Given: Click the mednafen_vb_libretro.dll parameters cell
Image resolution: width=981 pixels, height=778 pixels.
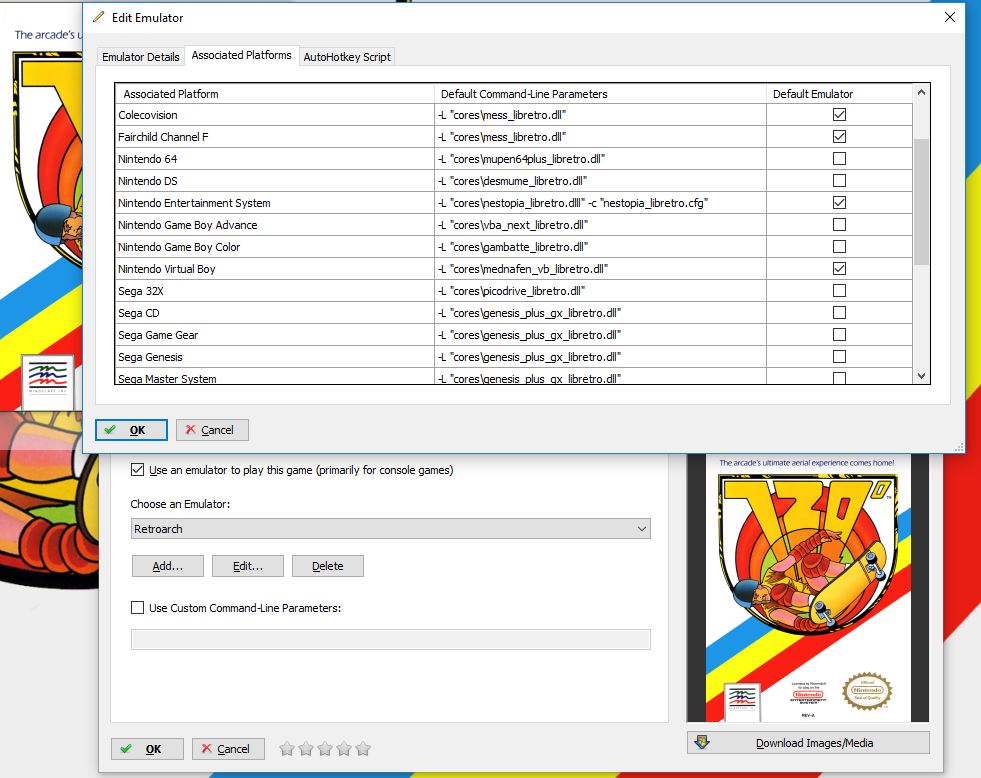Looking at the screenshot, I should click(x=600, y=269).
